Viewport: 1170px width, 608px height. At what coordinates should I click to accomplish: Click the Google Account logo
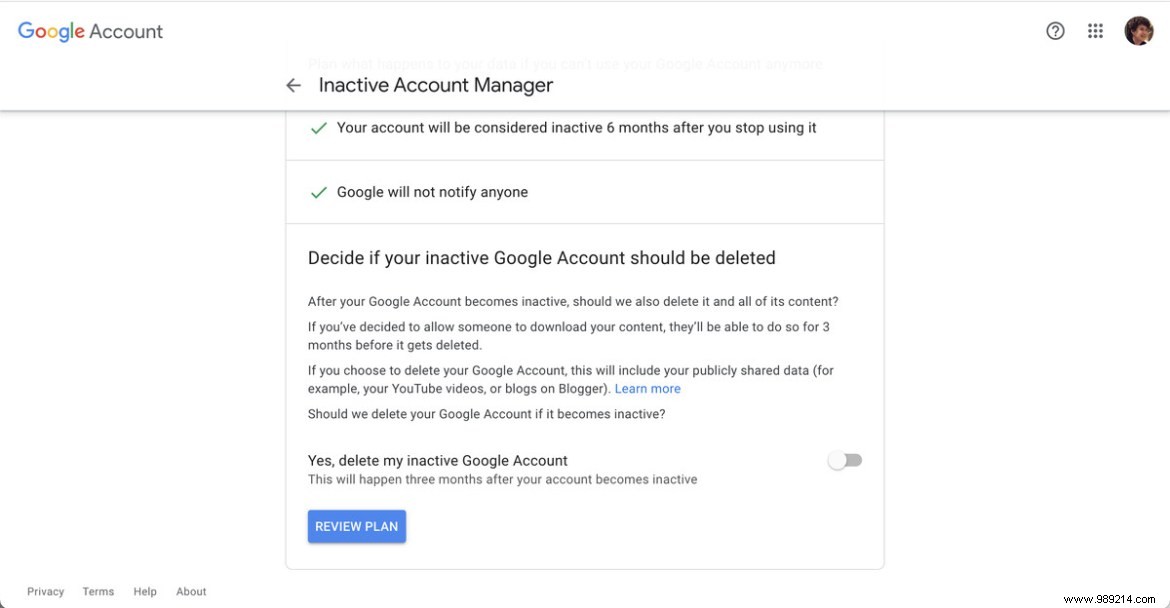click(89, 31)
